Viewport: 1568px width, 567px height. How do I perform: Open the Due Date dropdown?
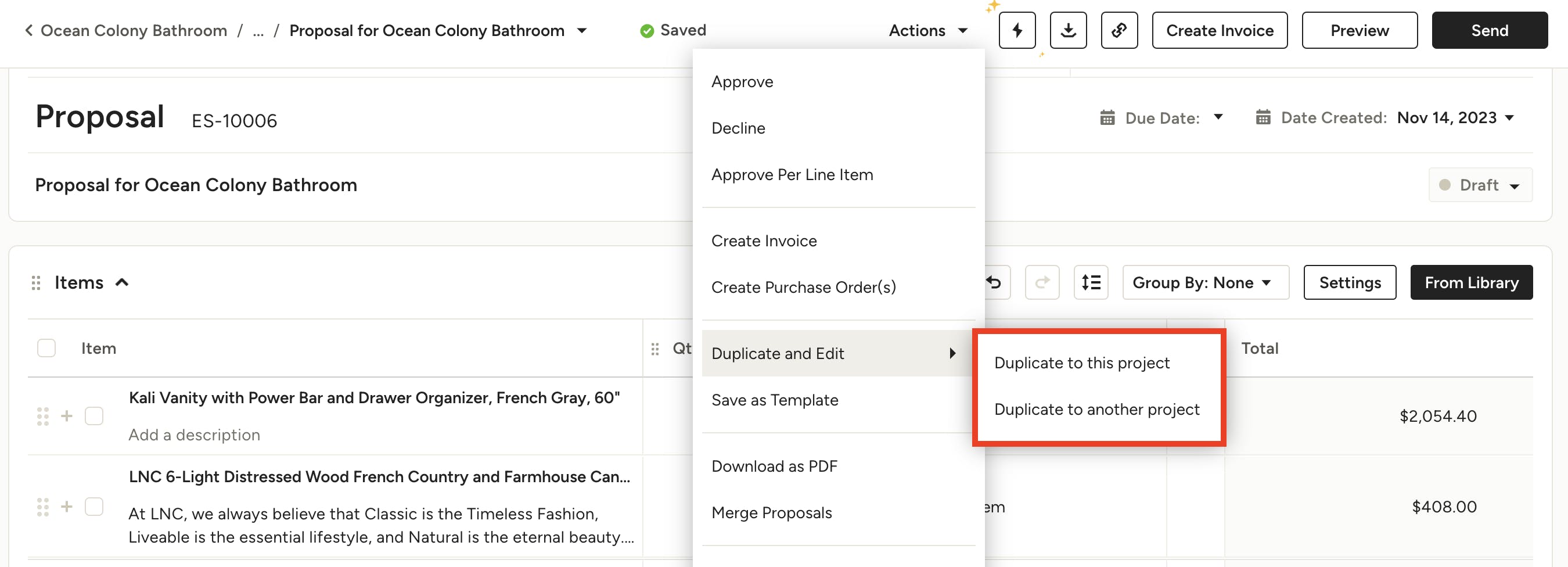coord(1217,117)
